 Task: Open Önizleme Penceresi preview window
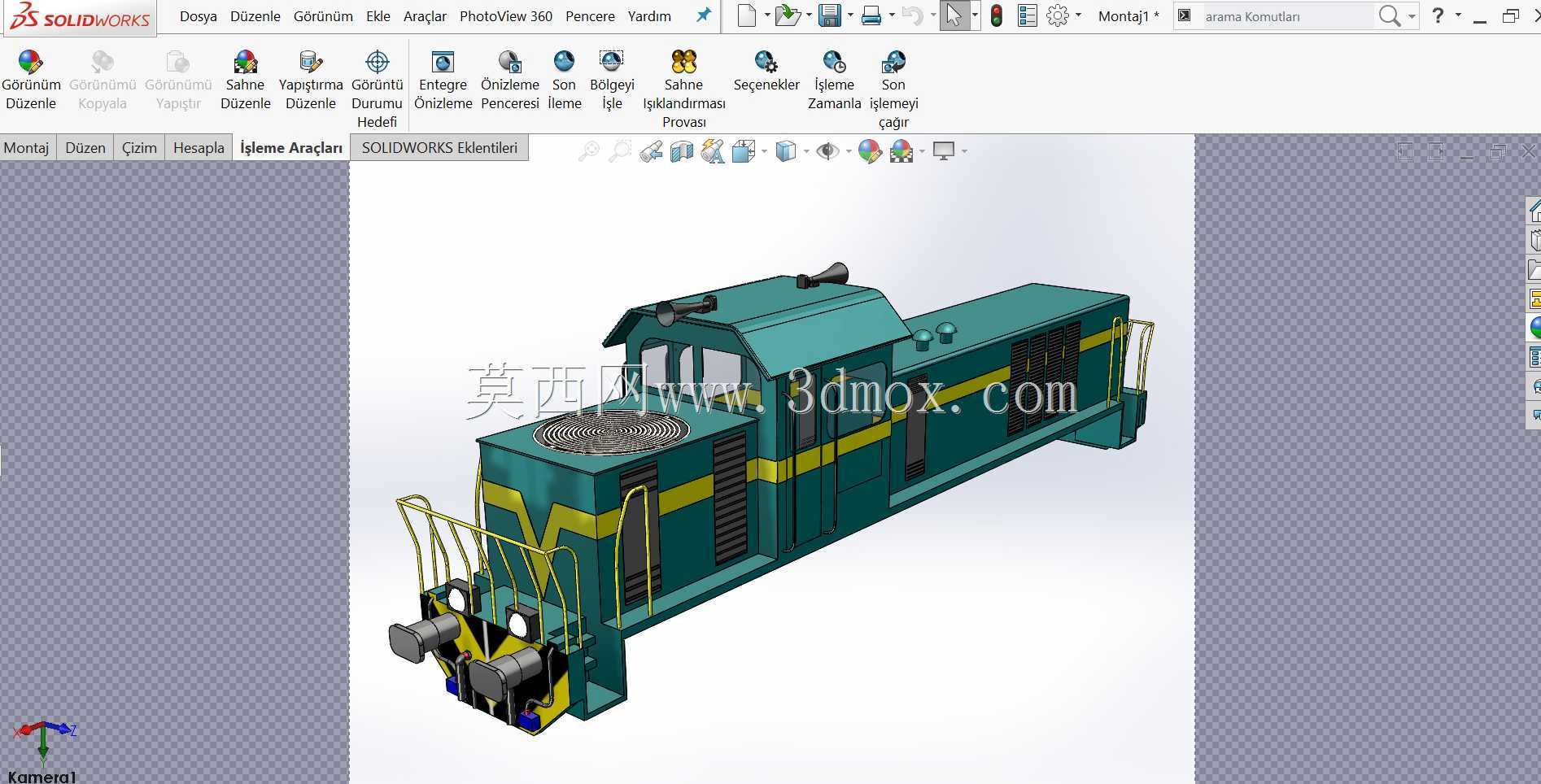(510, 80)
